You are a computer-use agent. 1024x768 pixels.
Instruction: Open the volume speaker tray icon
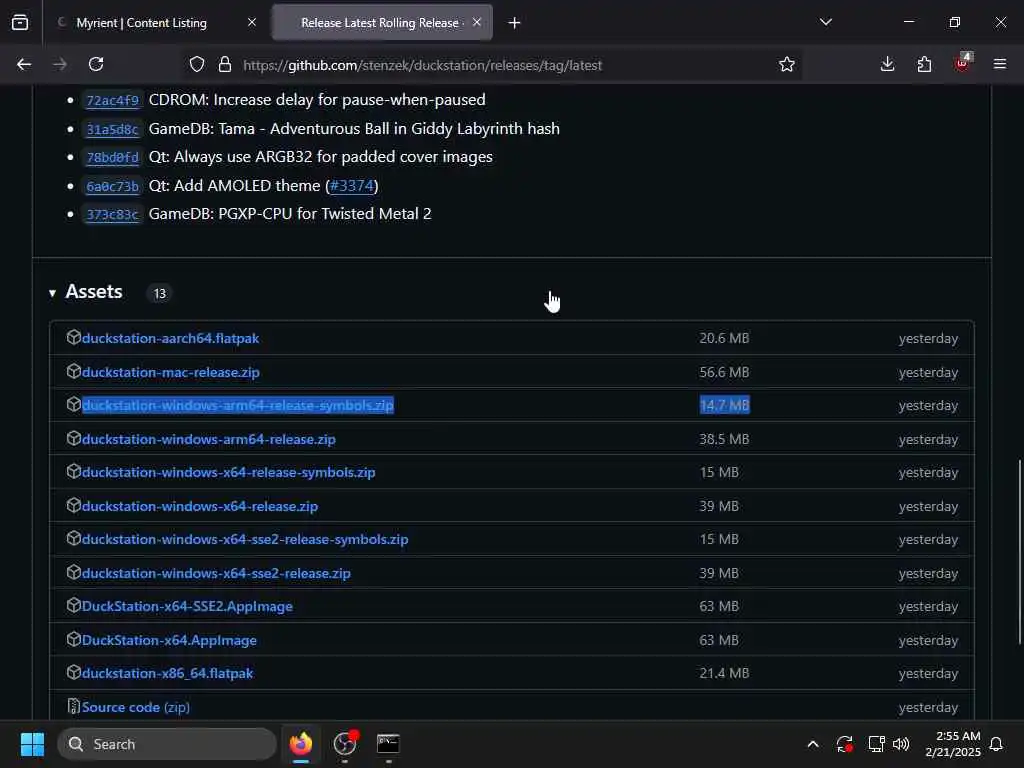point(901,744)
